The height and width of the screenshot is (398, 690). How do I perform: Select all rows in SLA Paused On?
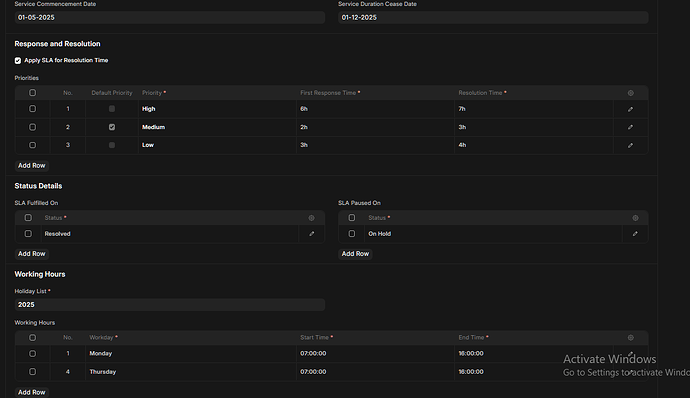pos(352,218)
